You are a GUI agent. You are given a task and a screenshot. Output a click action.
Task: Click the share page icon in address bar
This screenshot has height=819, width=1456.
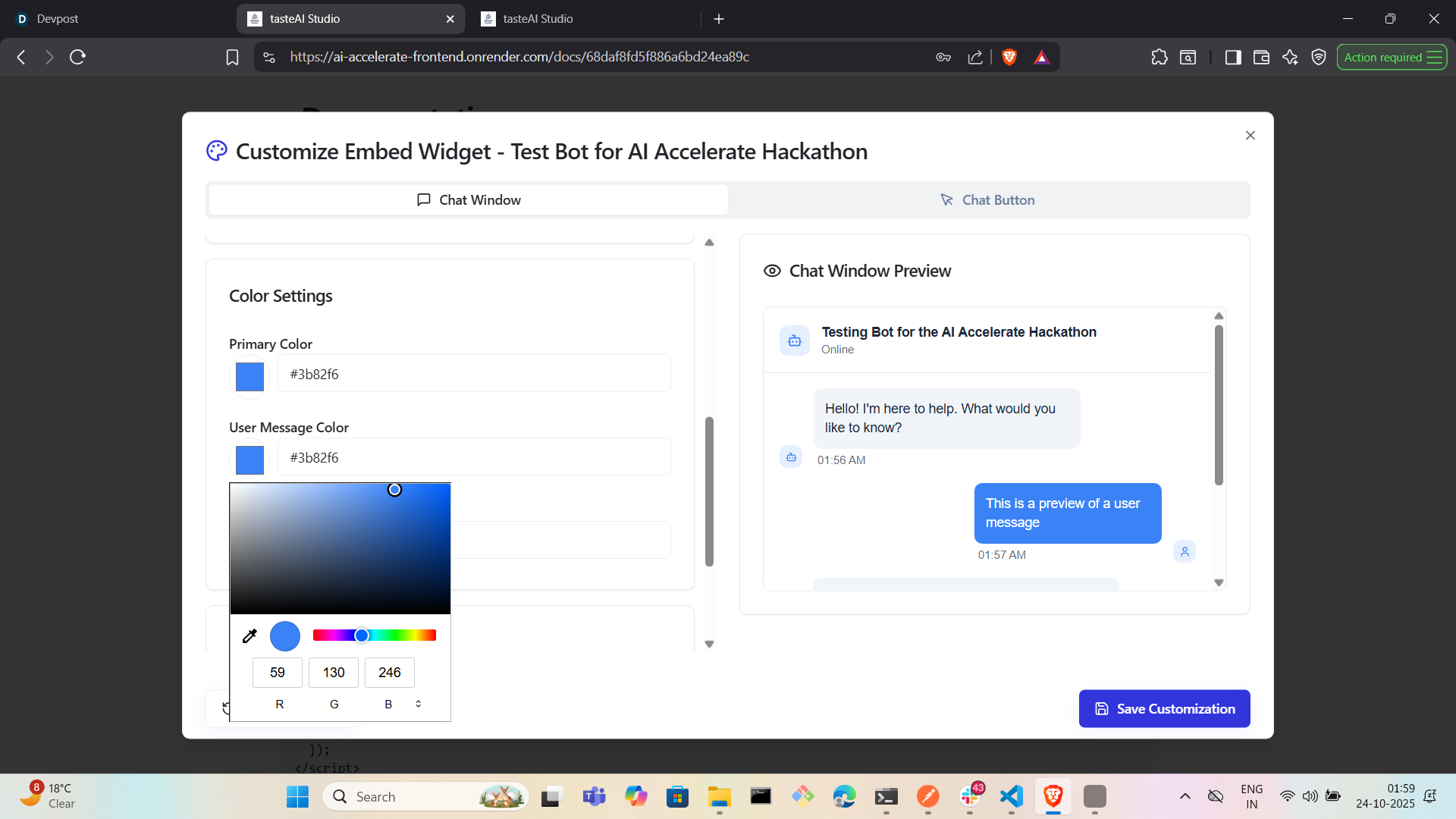(975, 57)
